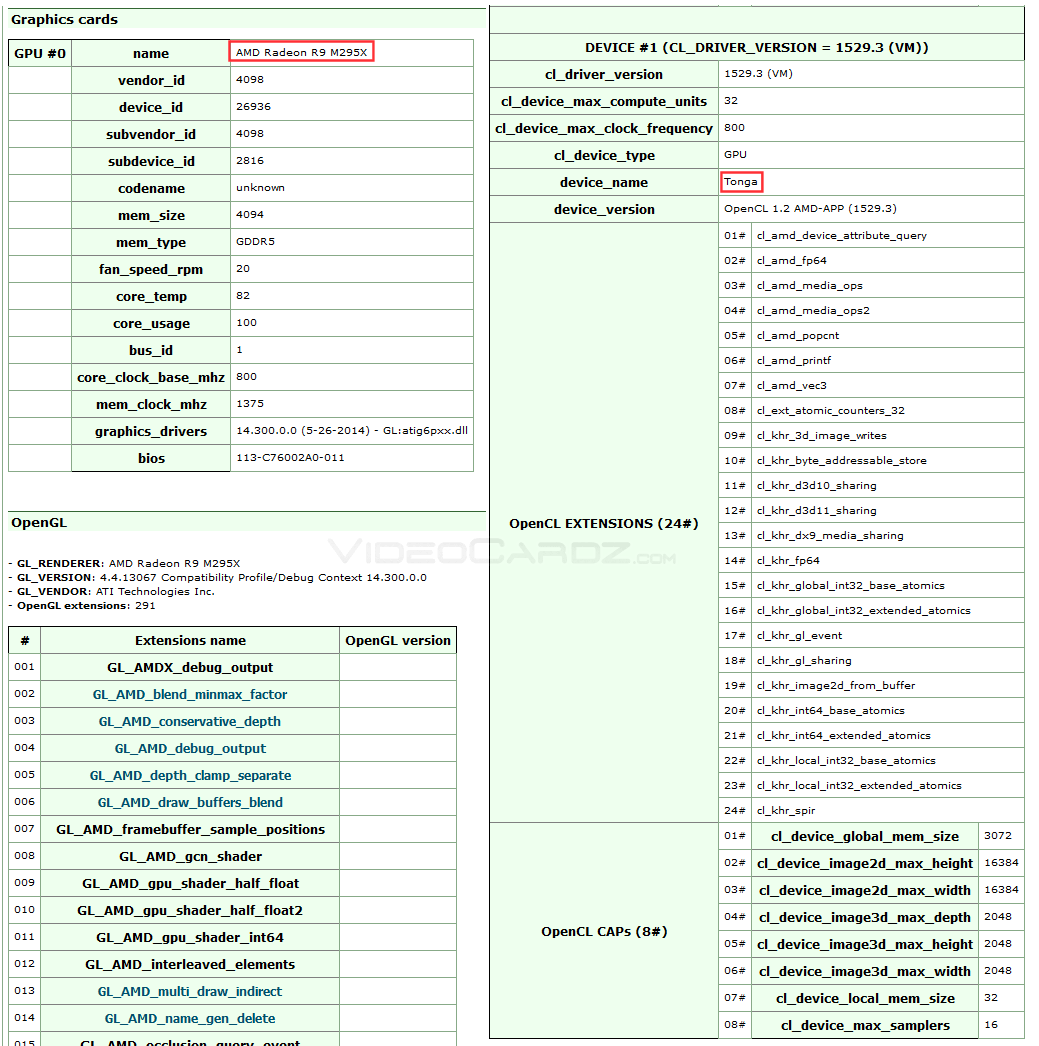This screenshot has height=1046, width=1039.
Task: Click the GL_AMD_multi_draw_indirect link
Action: pyautogui.click(x=190, y=991)
